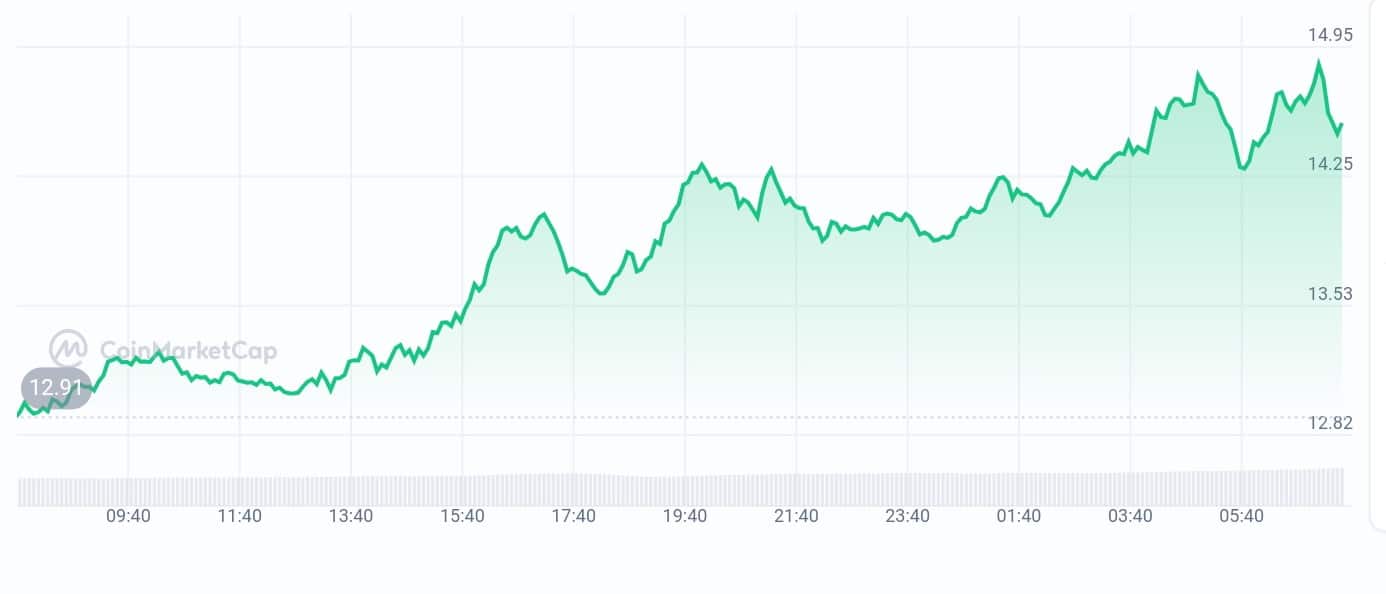Screen dimensions: 1386x594
Task: Select the 19:40 time axis label
Action: click(685, 516)
